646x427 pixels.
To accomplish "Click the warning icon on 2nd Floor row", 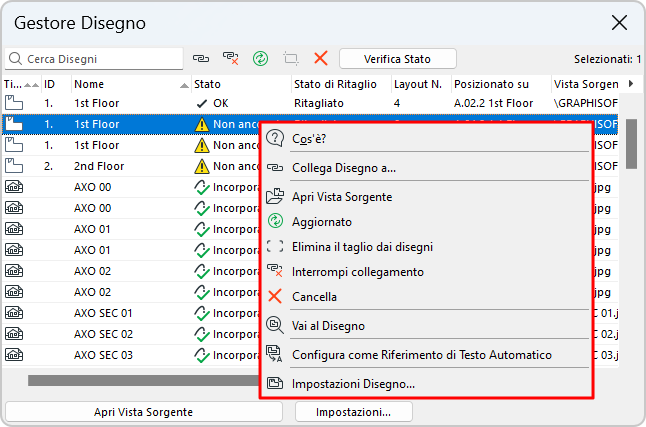I will pos(202,166).
